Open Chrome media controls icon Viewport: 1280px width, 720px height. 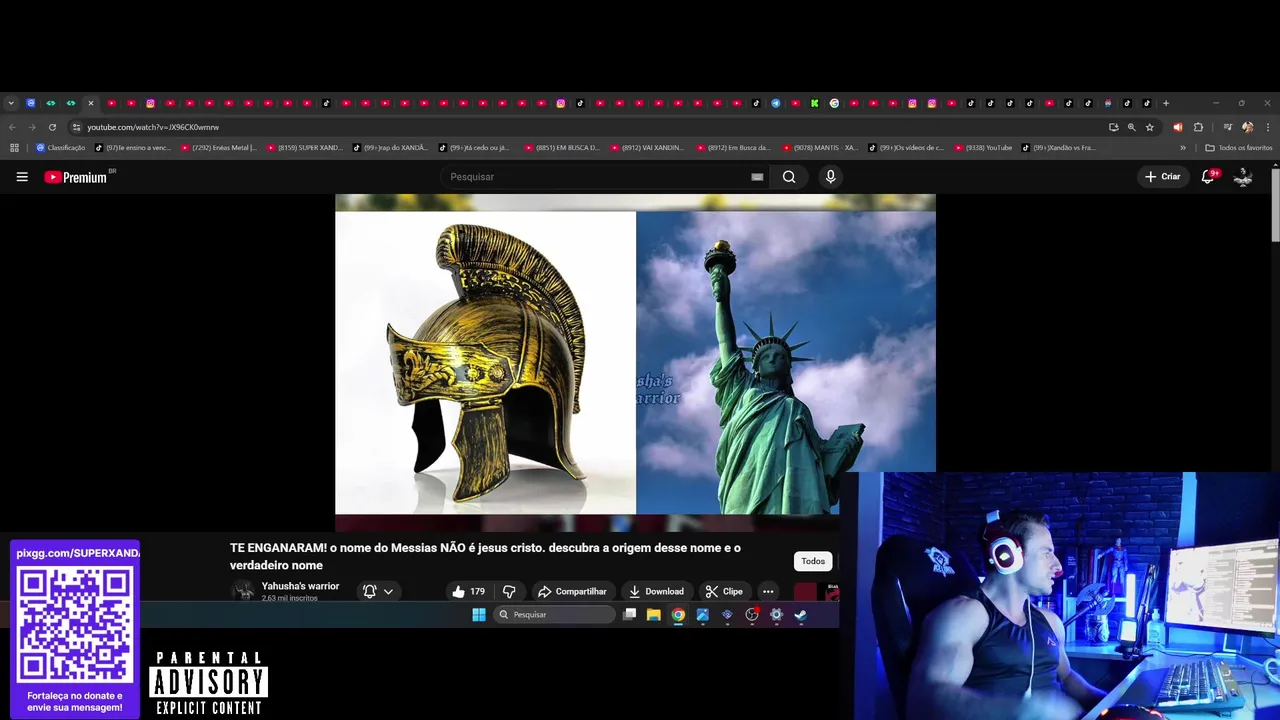pos(1228,127)
